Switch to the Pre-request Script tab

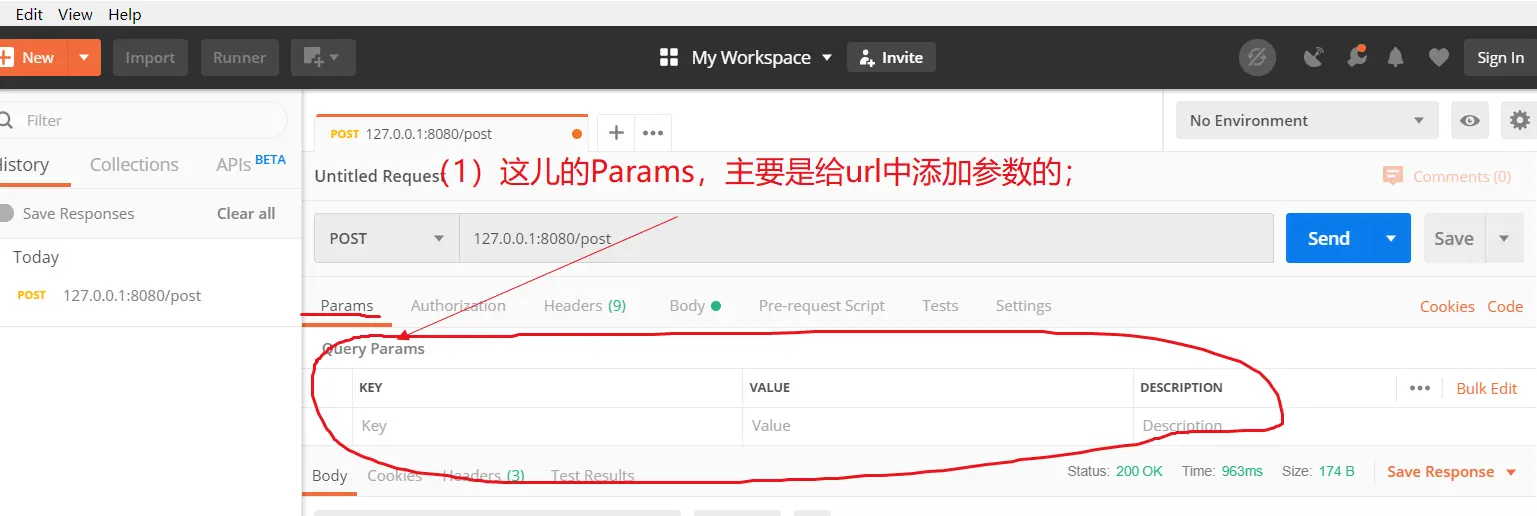[x=821, y=306]
